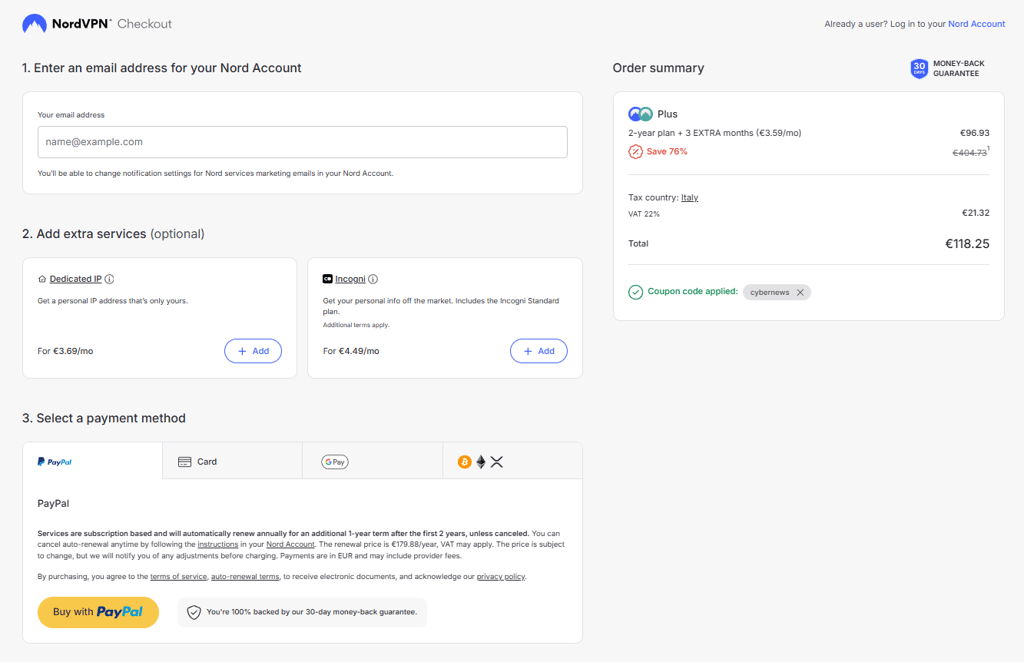Click the Bitcoin icon in crypto tab
This screenshot has width=1024, height=662.
click(x=464, y=462)
